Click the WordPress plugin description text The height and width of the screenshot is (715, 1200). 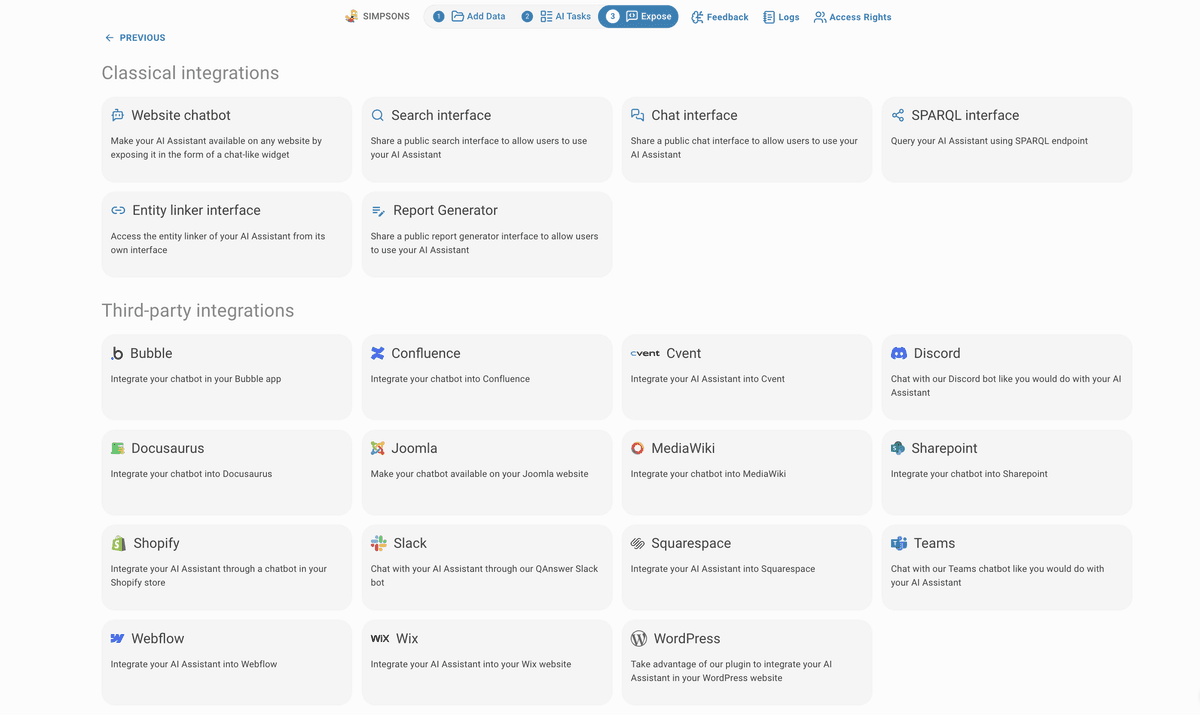(731, 671)
